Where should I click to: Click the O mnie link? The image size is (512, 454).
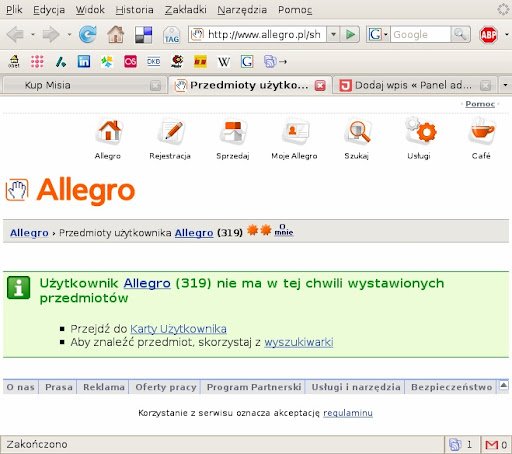tap(283, 230)
